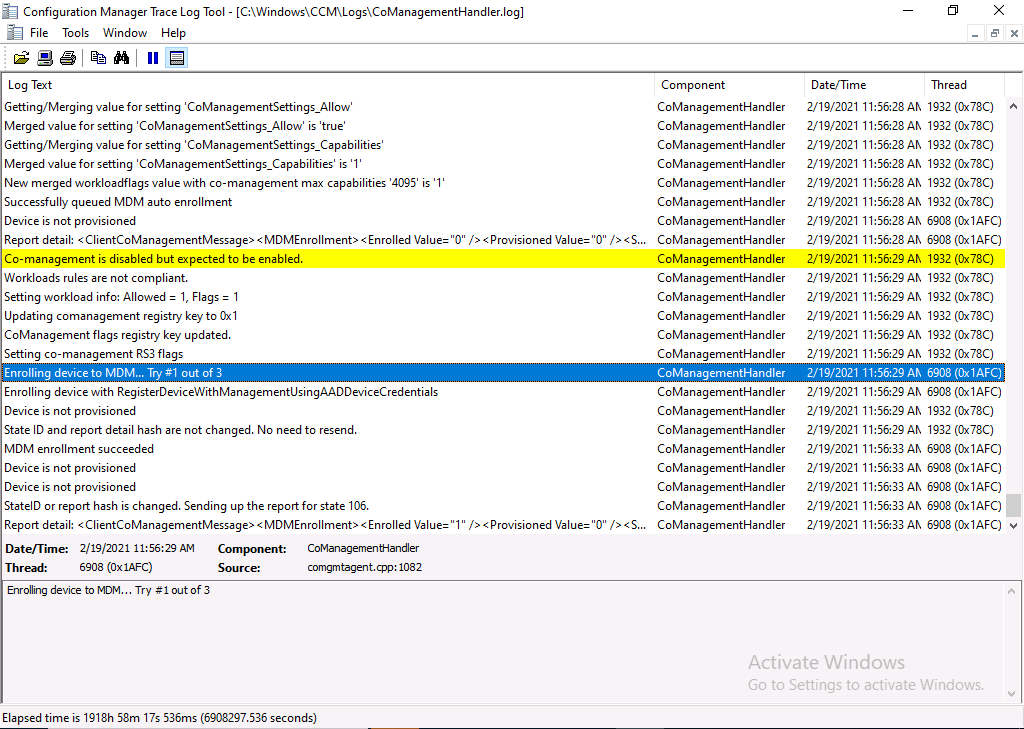Select the Report detail row with Enrolled Value="0"
The height and width of the screenshot is (729, 1024).
point(503,240)
